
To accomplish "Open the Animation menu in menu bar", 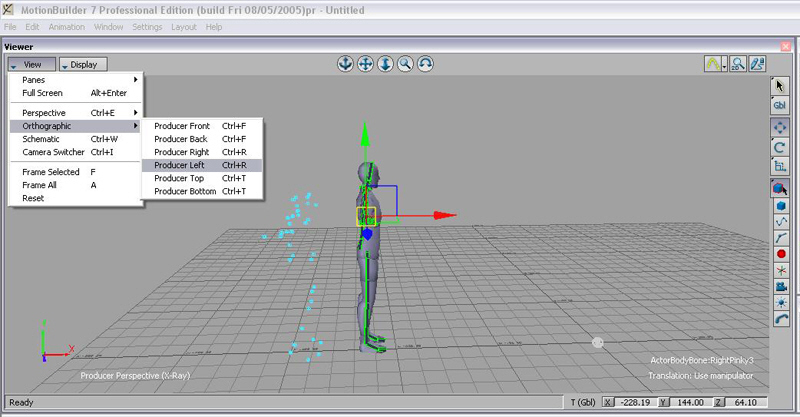I will coord(66,26).
